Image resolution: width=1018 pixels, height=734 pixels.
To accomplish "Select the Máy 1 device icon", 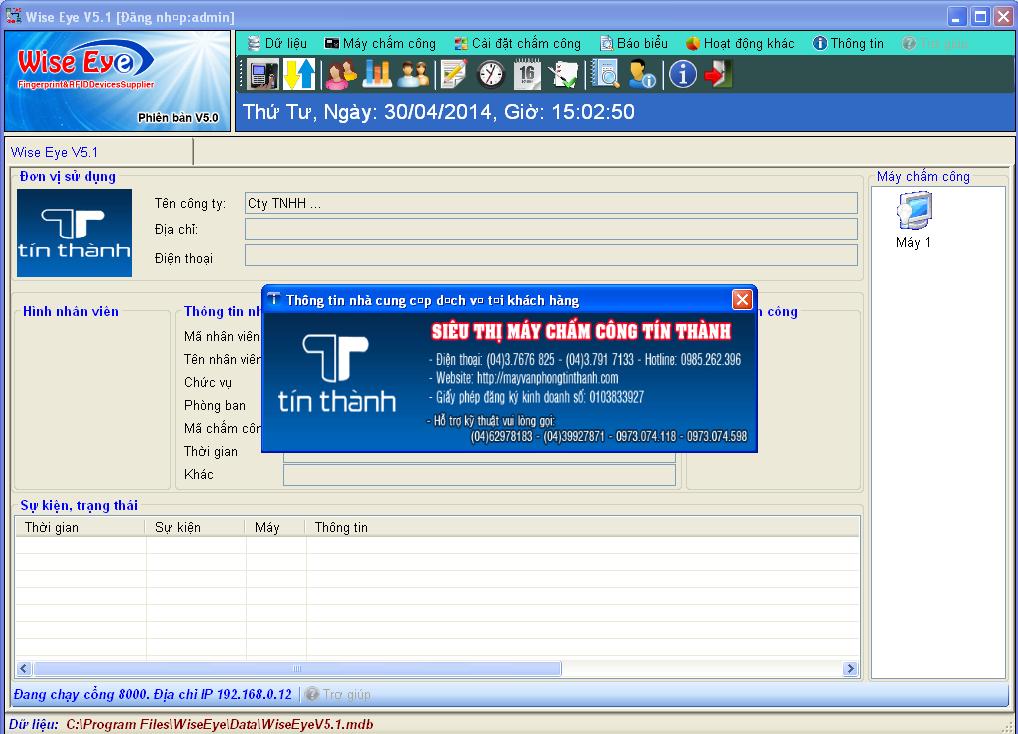I will (x=913, y=220).
